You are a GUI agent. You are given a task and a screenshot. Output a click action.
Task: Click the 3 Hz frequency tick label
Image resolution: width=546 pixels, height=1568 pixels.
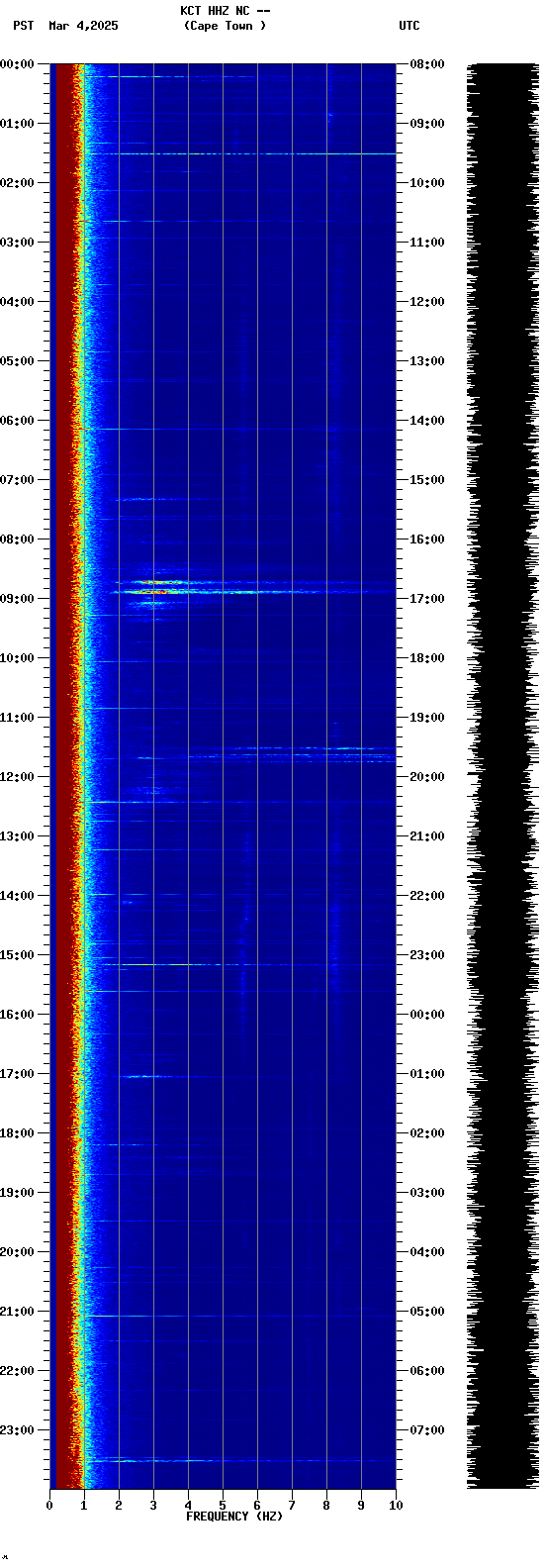point(153,1506)
